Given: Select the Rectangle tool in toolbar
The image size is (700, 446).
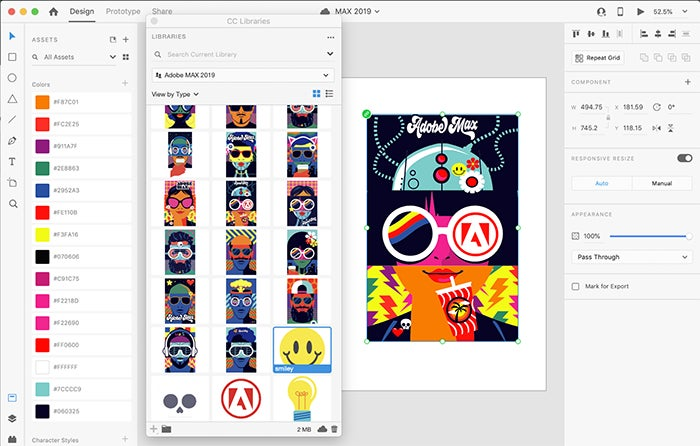Looking at the screenshot, I should tap(12, 57).
